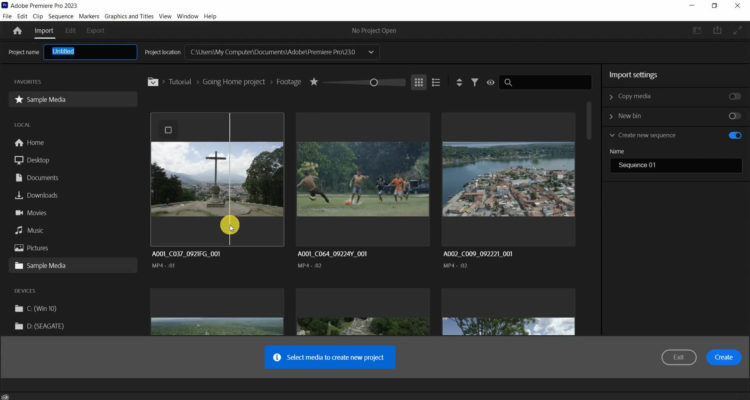The image size is (750, 400).
Task: Click the Footage breadcrumb
Action: coord(288,82)
